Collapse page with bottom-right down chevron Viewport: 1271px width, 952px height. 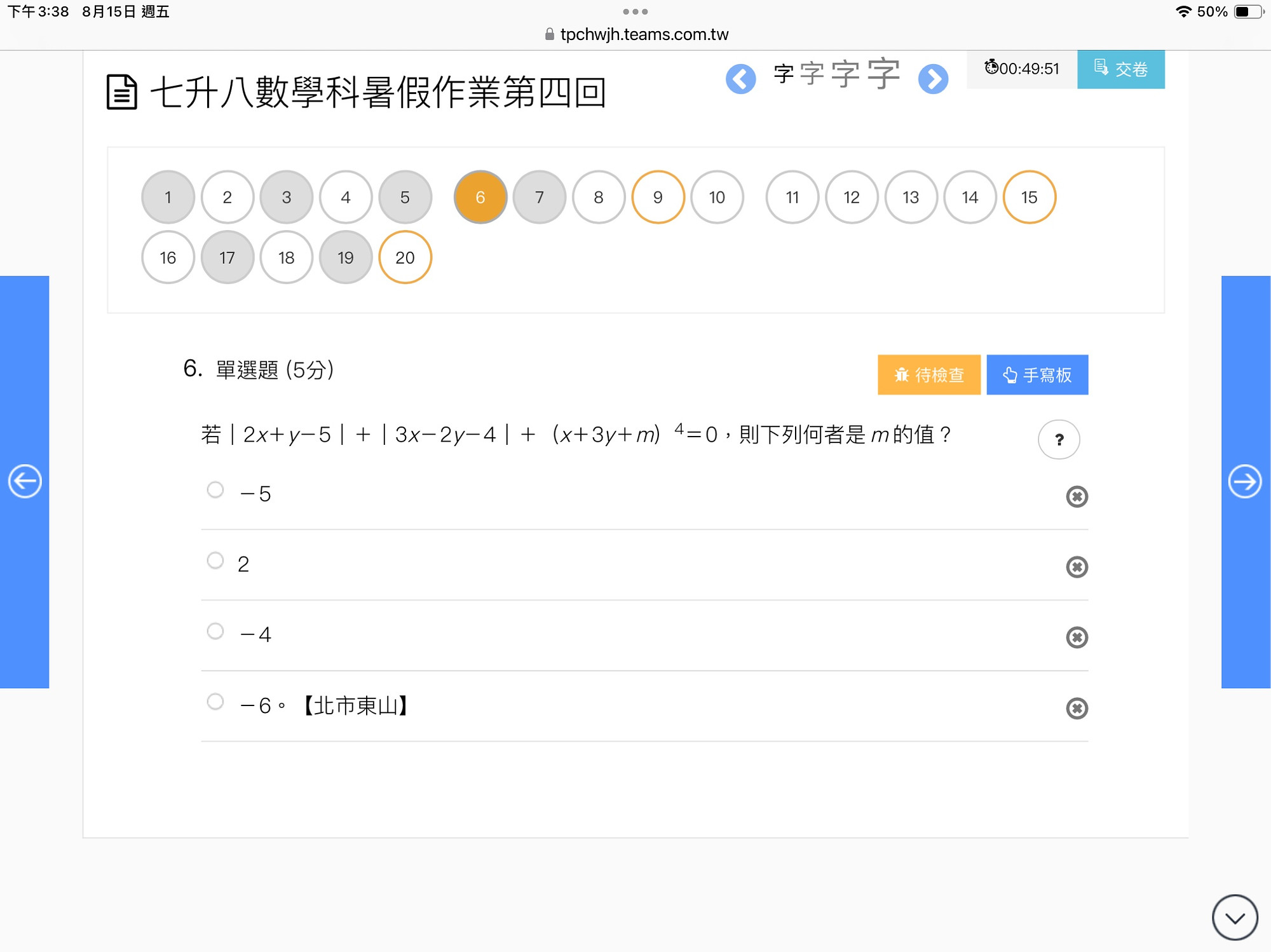(x=1235, y=917)
